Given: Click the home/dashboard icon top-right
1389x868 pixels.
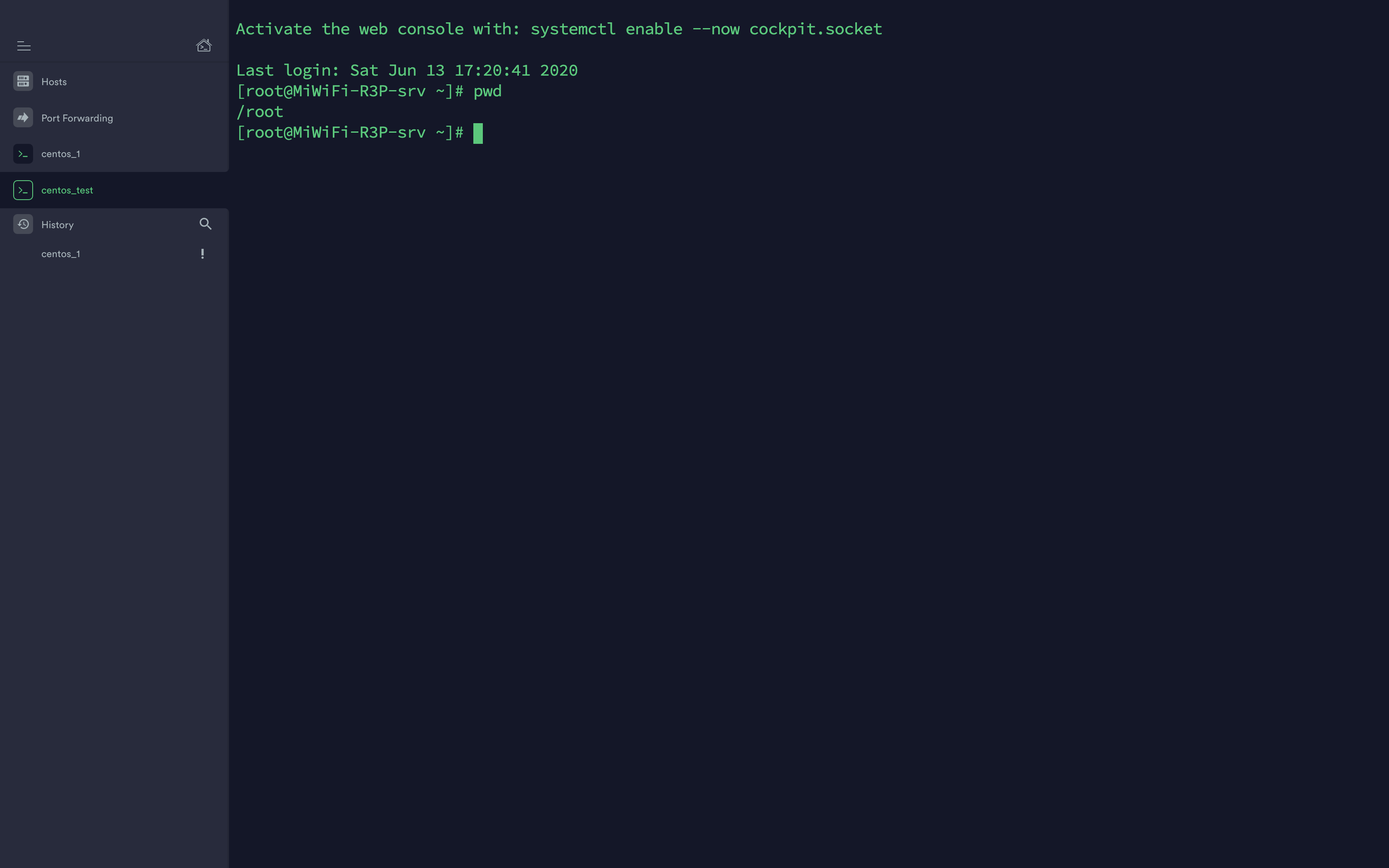Looking at the screenshot, I should (x=203, y=45).
